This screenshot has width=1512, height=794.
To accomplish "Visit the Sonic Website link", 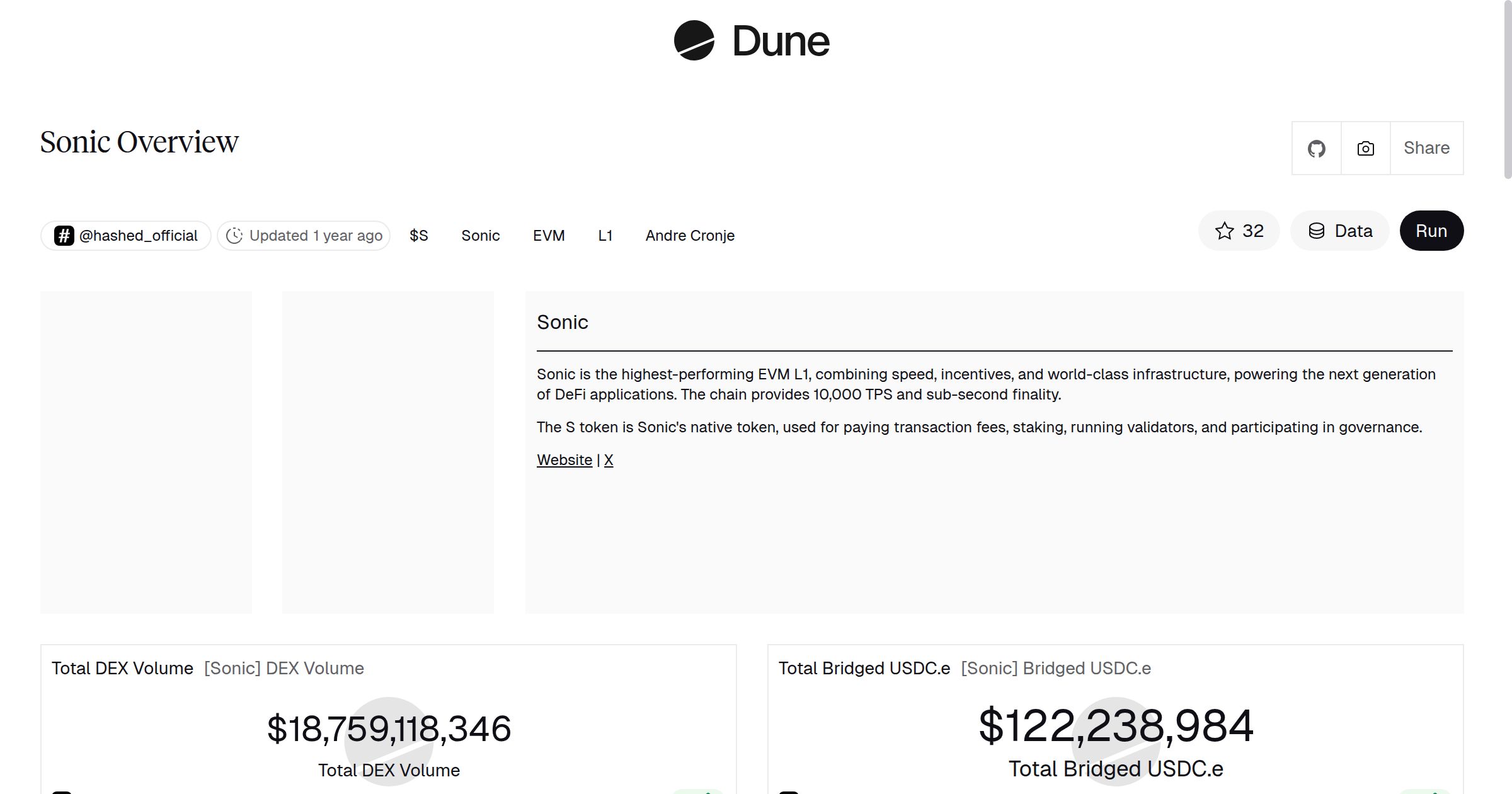I will point(564,460).
